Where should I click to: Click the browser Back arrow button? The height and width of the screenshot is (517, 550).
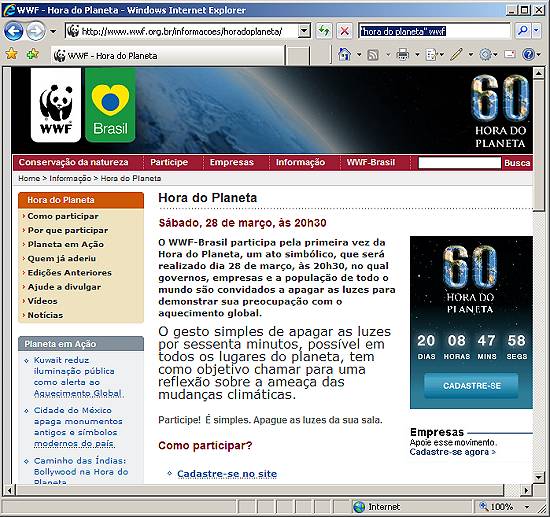tap(13, 31)
